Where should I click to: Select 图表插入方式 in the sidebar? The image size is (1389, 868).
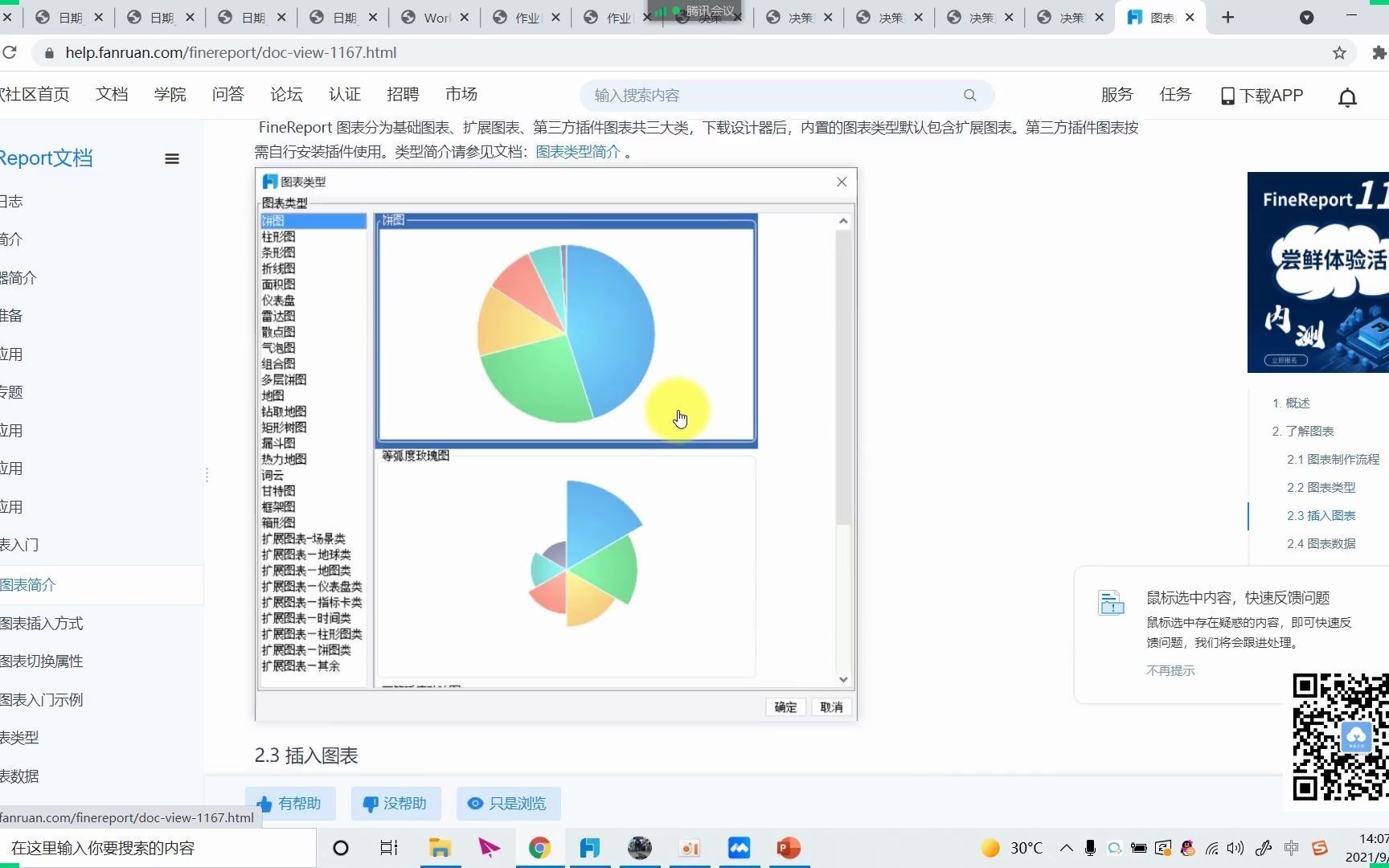(x=42, y=623)
